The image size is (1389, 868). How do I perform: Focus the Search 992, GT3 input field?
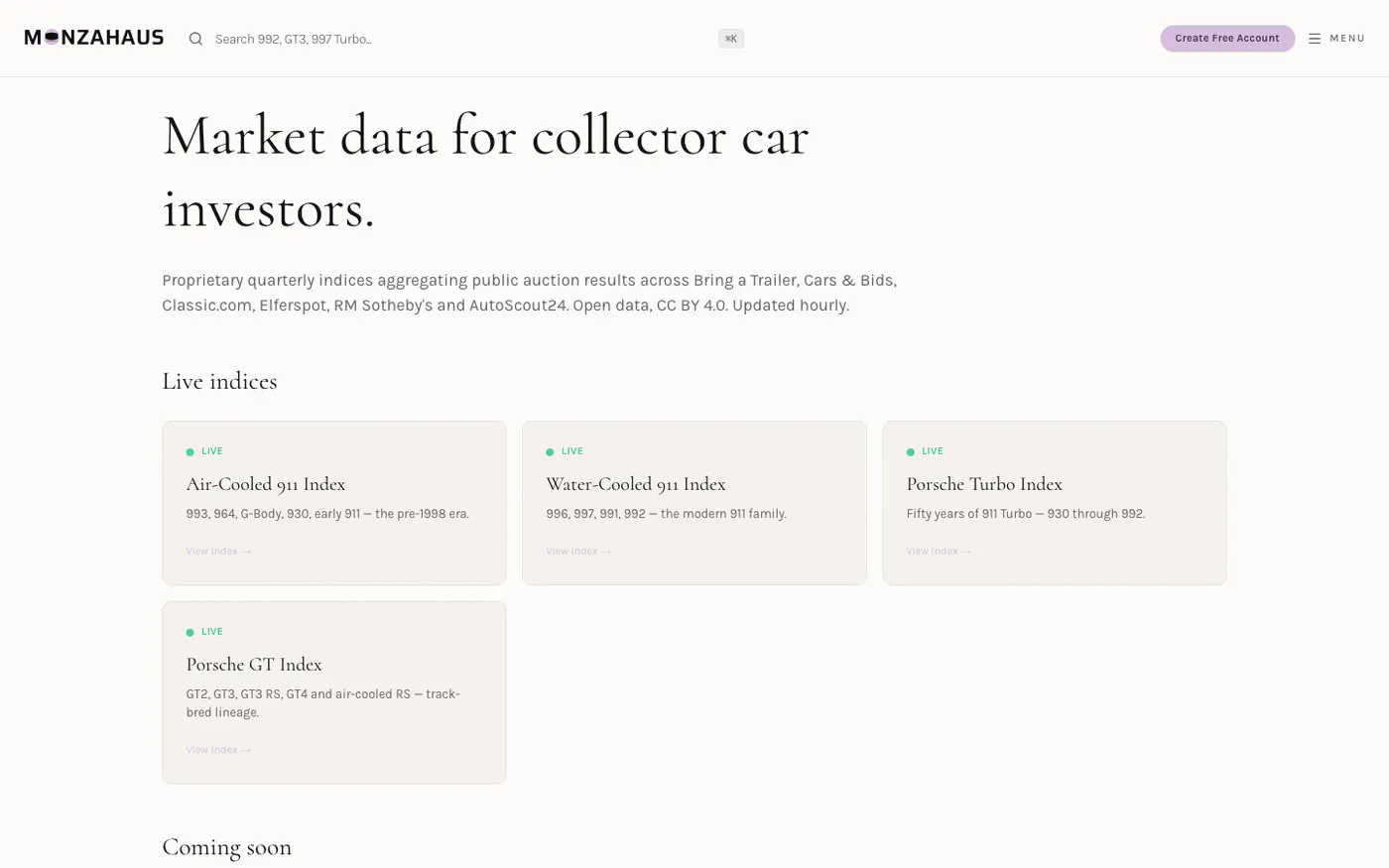(x=461, y=39)
